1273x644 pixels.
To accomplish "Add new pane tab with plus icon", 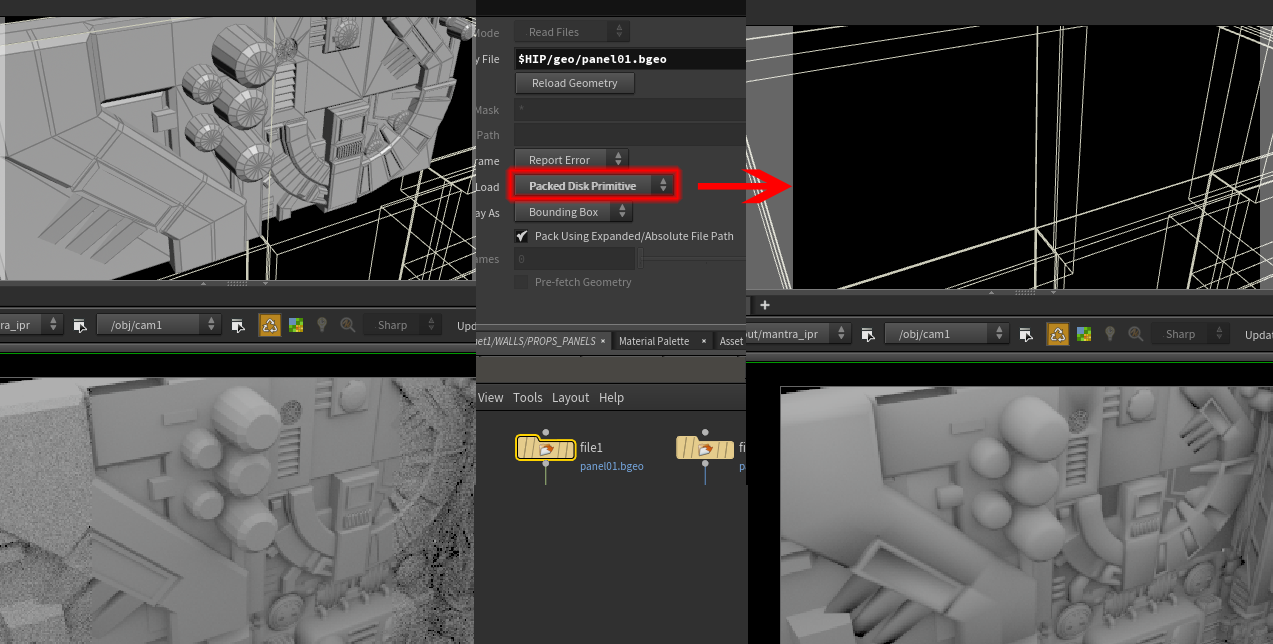I will (765, 305).
